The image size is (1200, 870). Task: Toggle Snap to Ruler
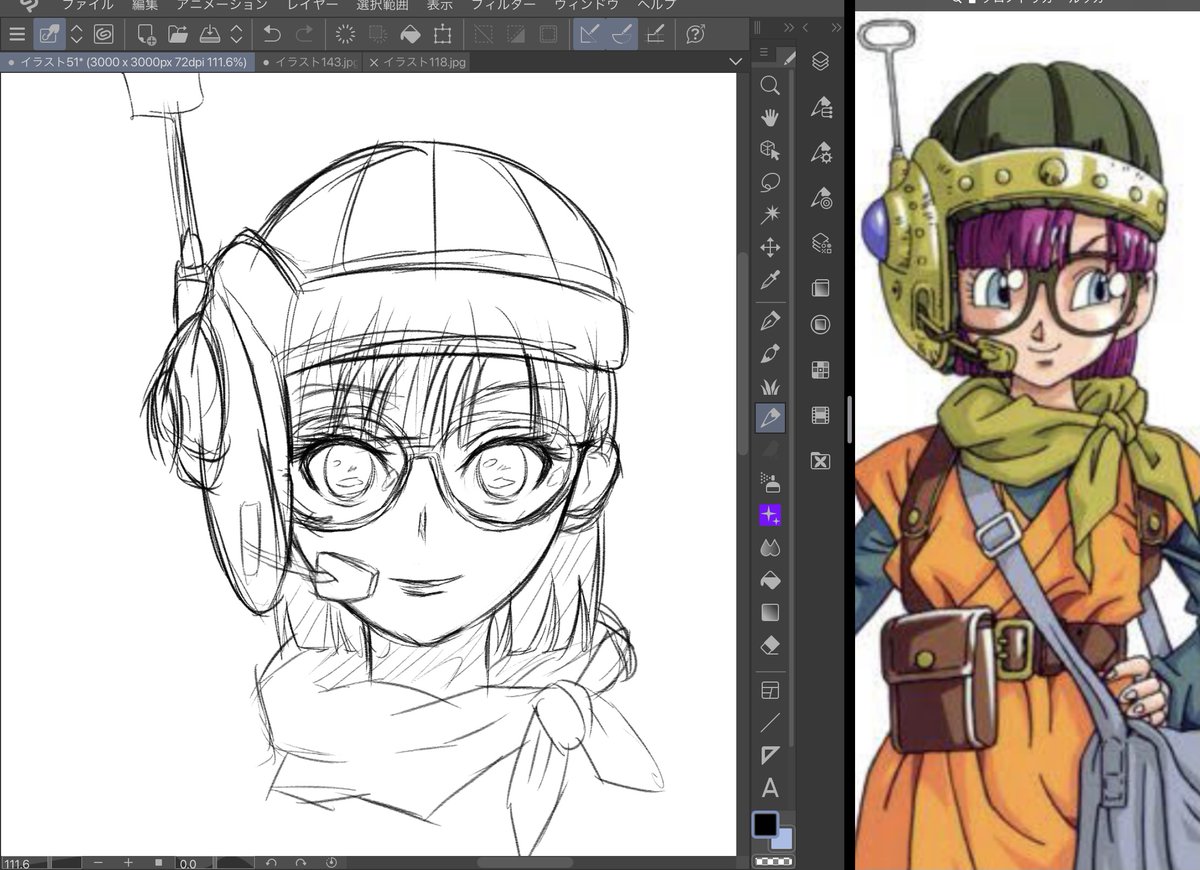589,34
